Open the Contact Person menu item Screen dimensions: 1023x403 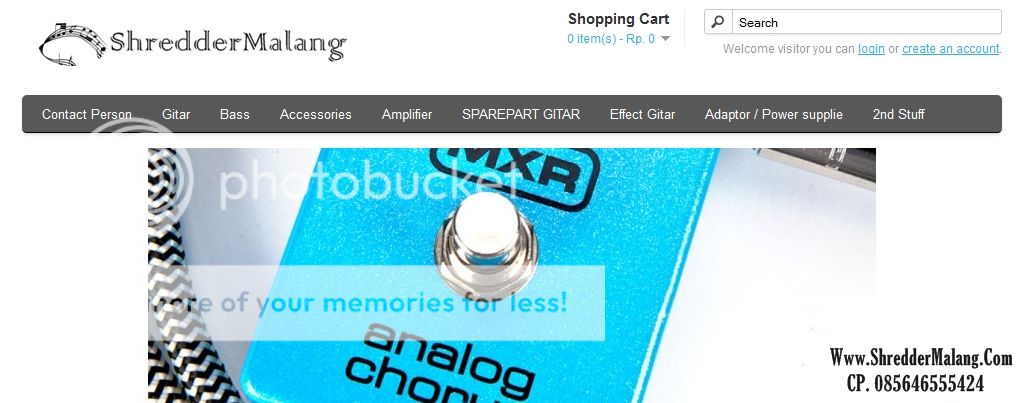[x=87, y=114]
